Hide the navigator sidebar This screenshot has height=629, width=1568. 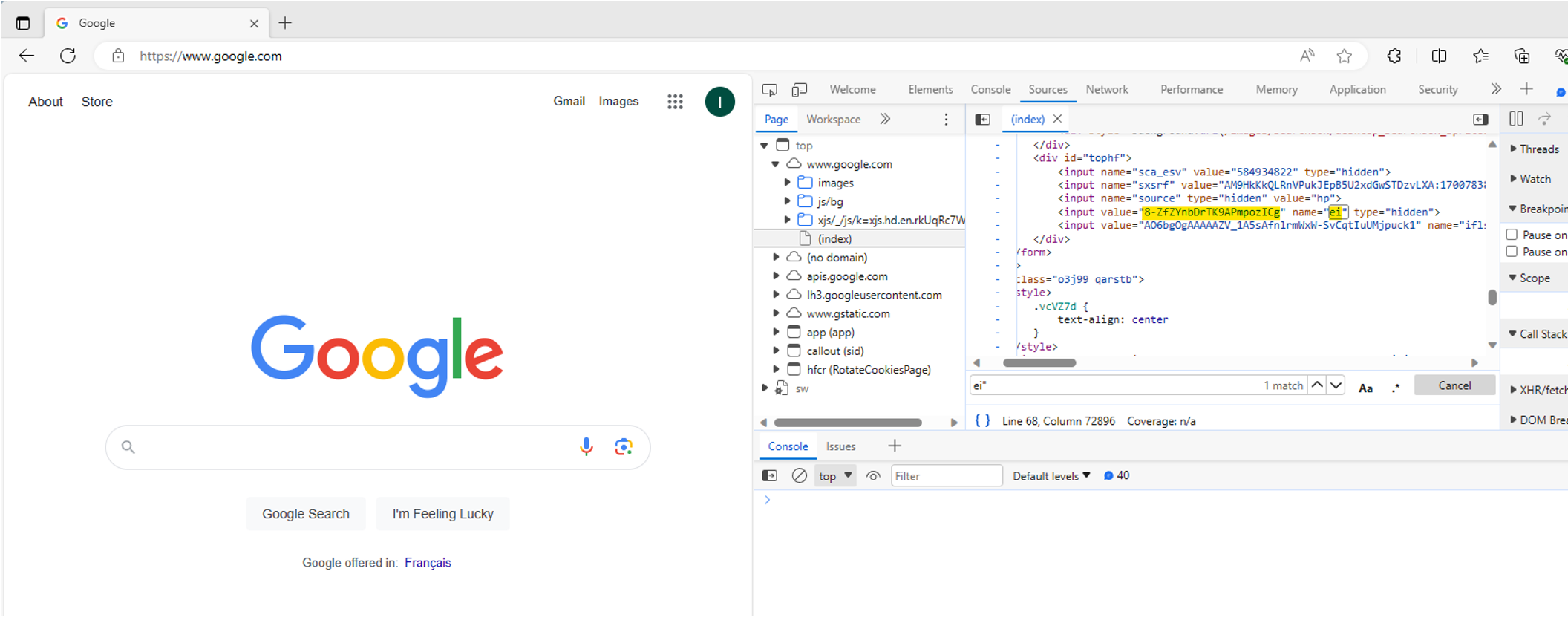(982, 120)
